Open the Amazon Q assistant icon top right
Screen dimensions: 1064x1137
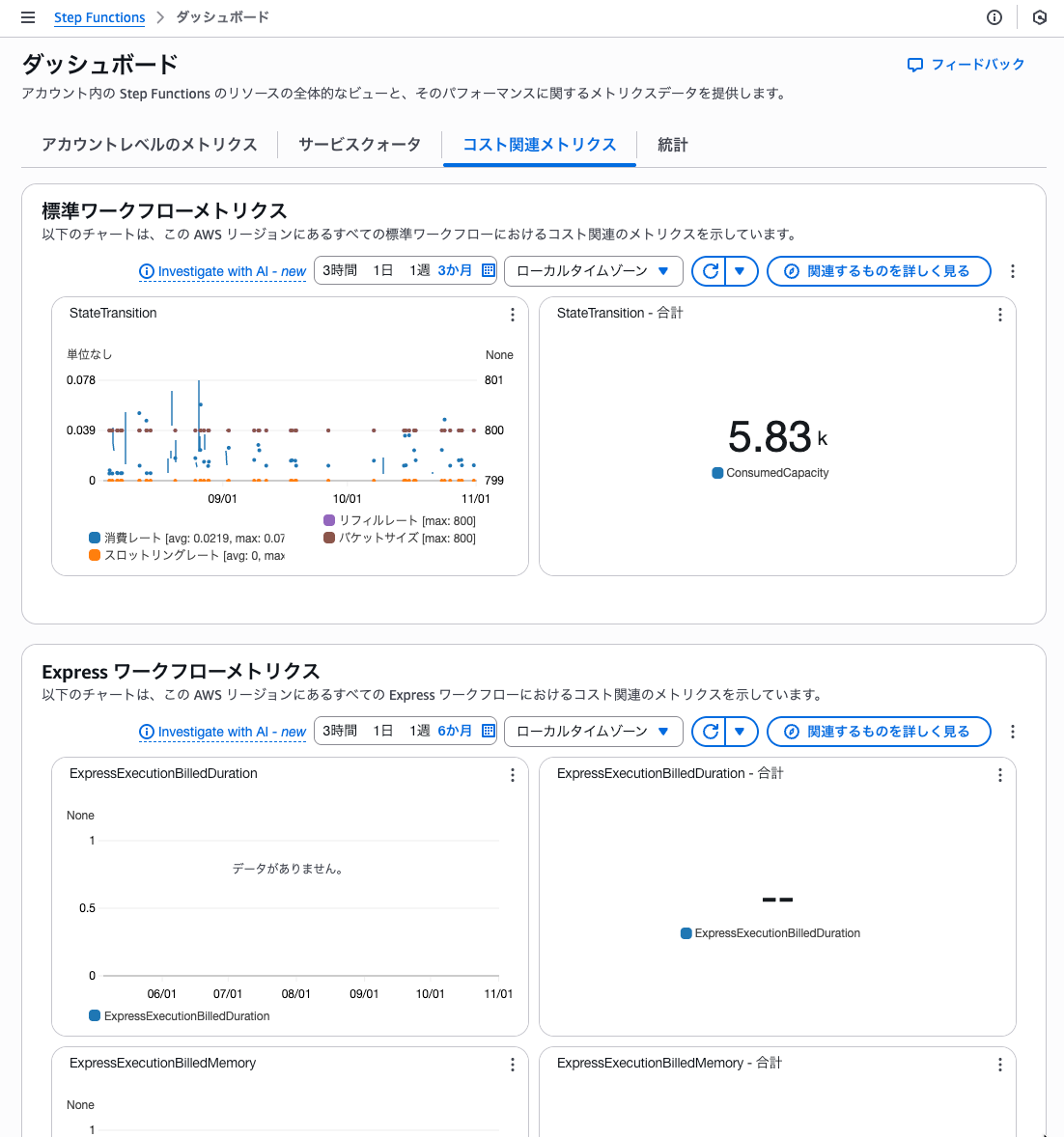(1041, 16)
